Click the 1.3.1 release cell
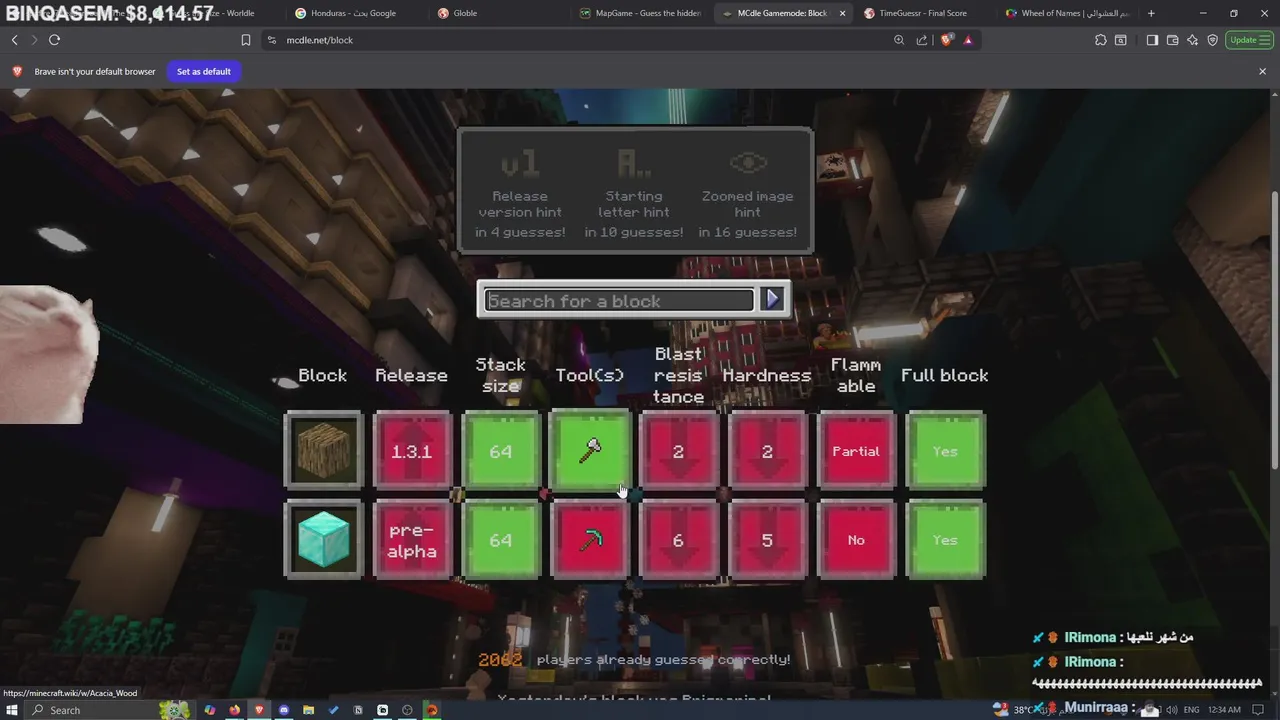The height and width of the screenshot is (720, 1280). (x=412, y=451)
